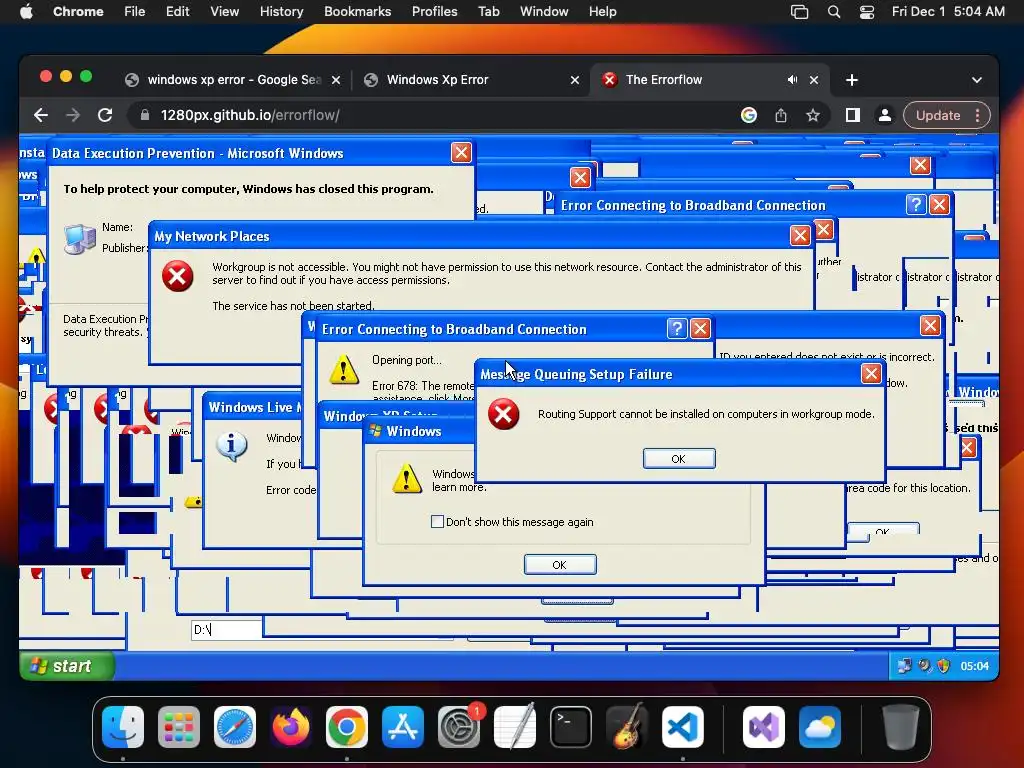Viewport: 1024px width, 768px height.
Task: Open the Profiles menu
Action: [434, 12]
